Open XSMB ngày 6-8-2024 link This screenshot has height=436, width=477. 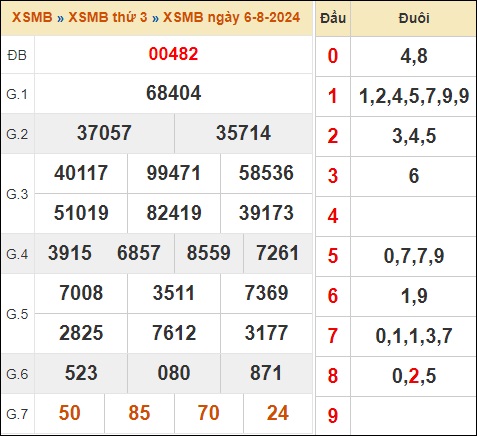click(x=231, y=17)
